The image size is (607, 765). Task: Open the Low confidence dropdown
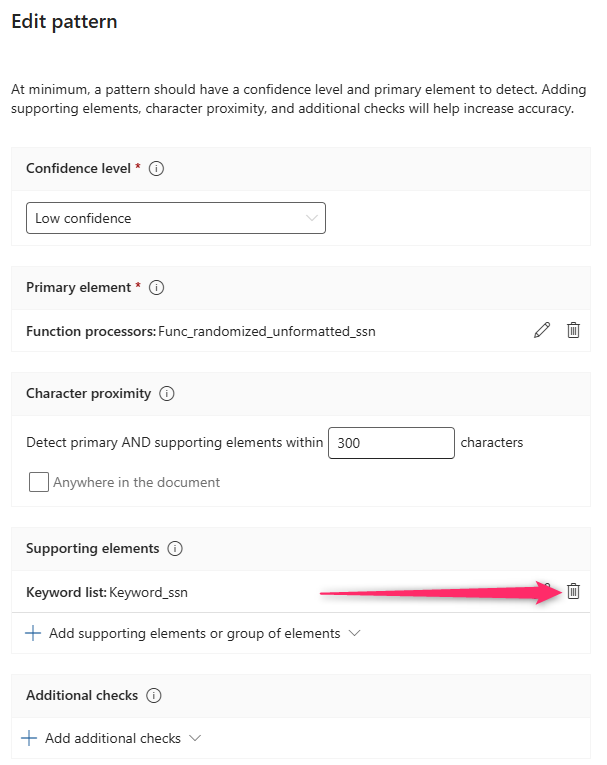[x=175, y=218]
